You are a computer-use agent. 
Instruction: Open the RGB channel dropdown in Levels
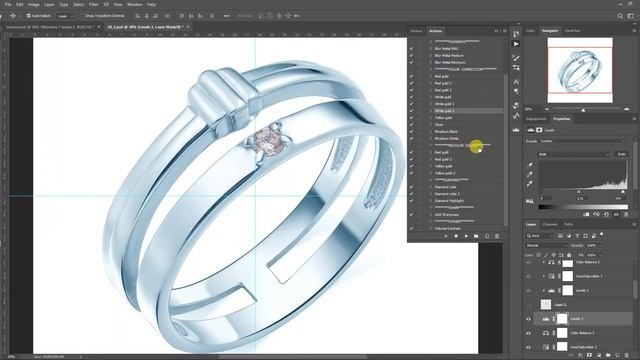pyautogui.click(x=574, y=154)
